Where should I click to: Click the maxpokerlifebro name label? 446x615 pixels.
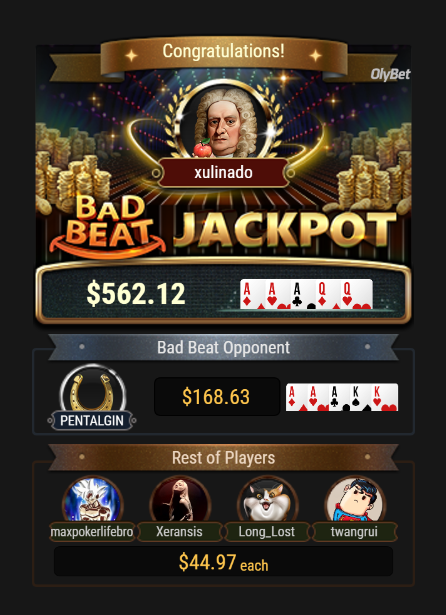92,531
